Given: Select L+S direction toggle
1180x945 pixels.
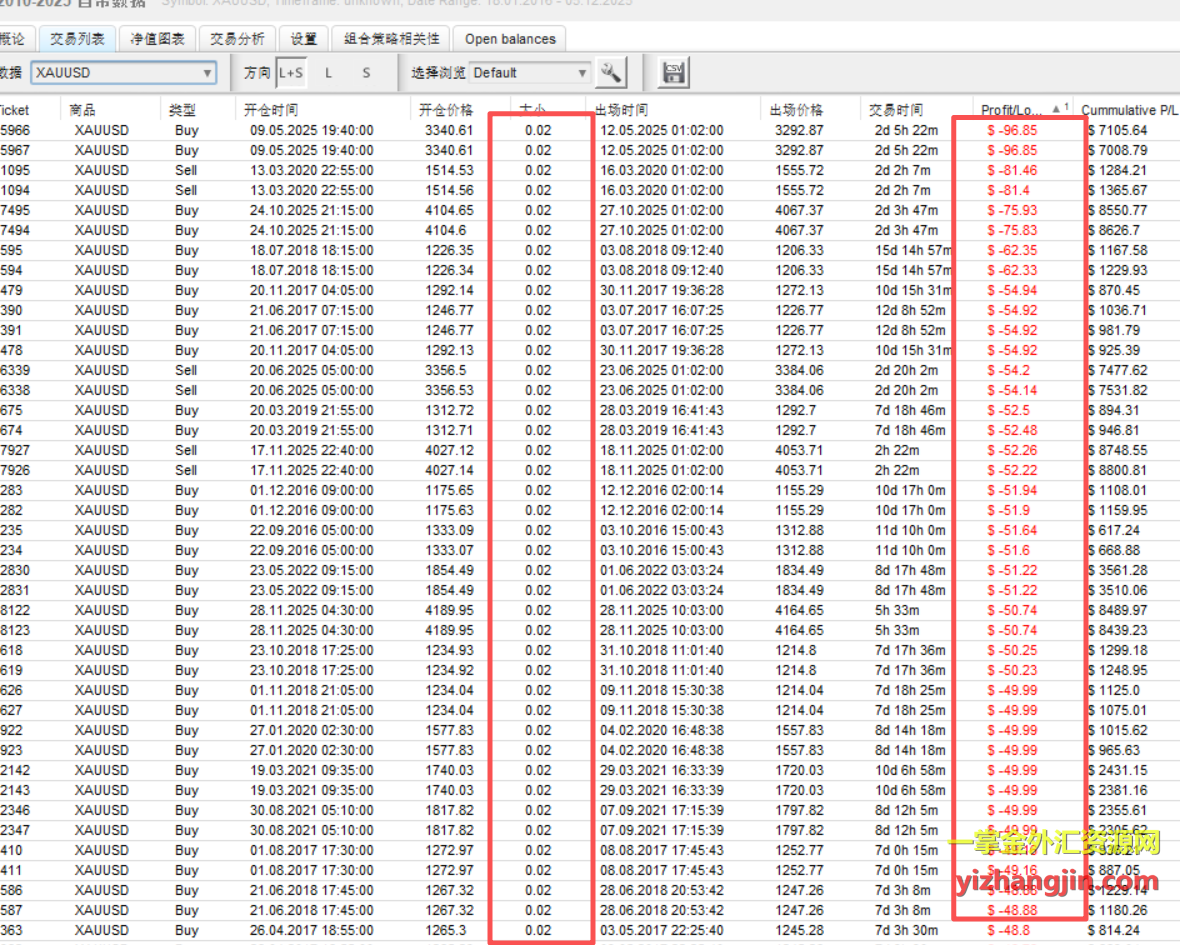Looking at the screenshot, I should tap(291, 73).
